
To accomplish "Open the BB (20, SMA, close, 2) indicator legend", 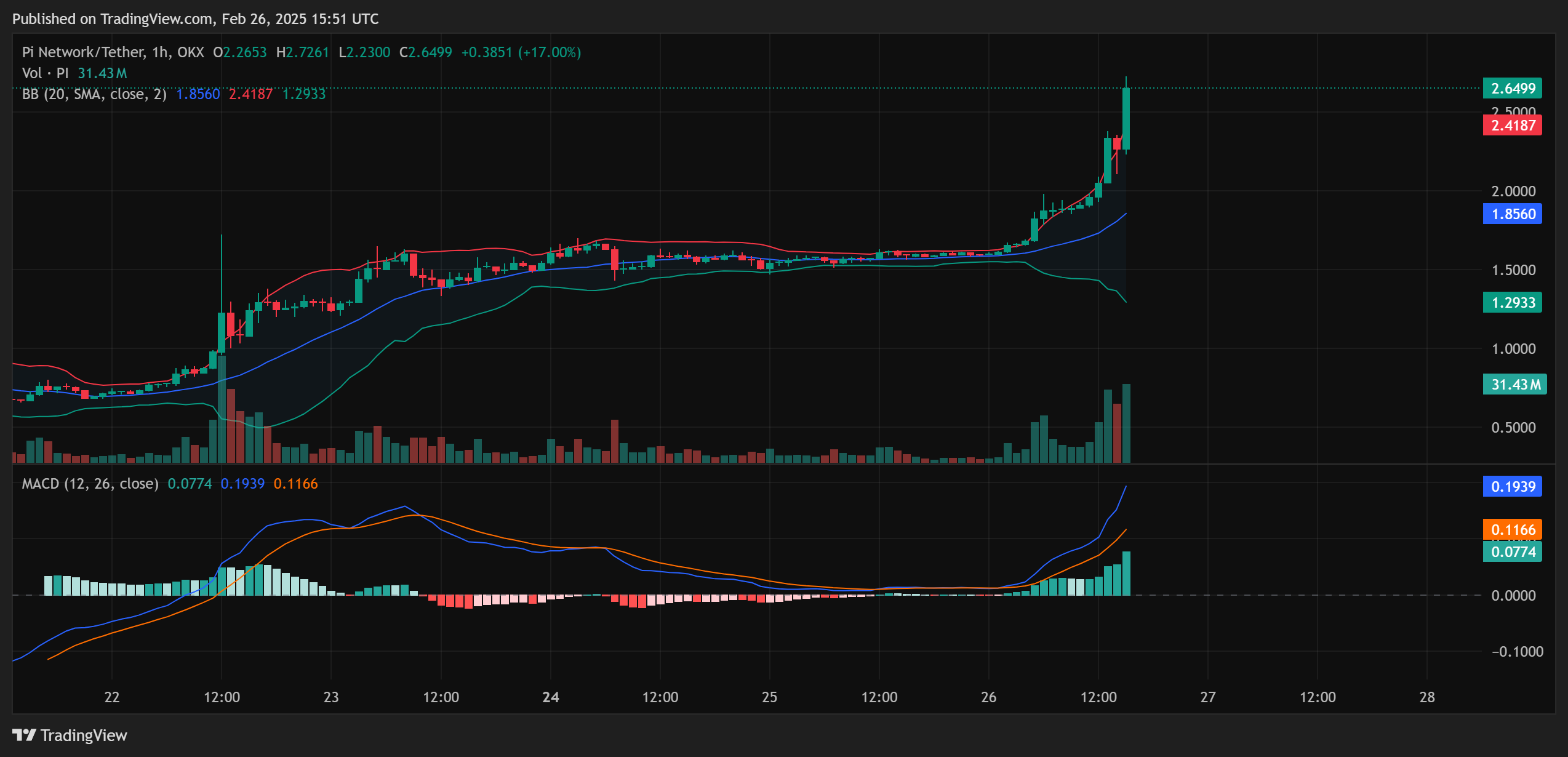I will (x=94, y=94).
